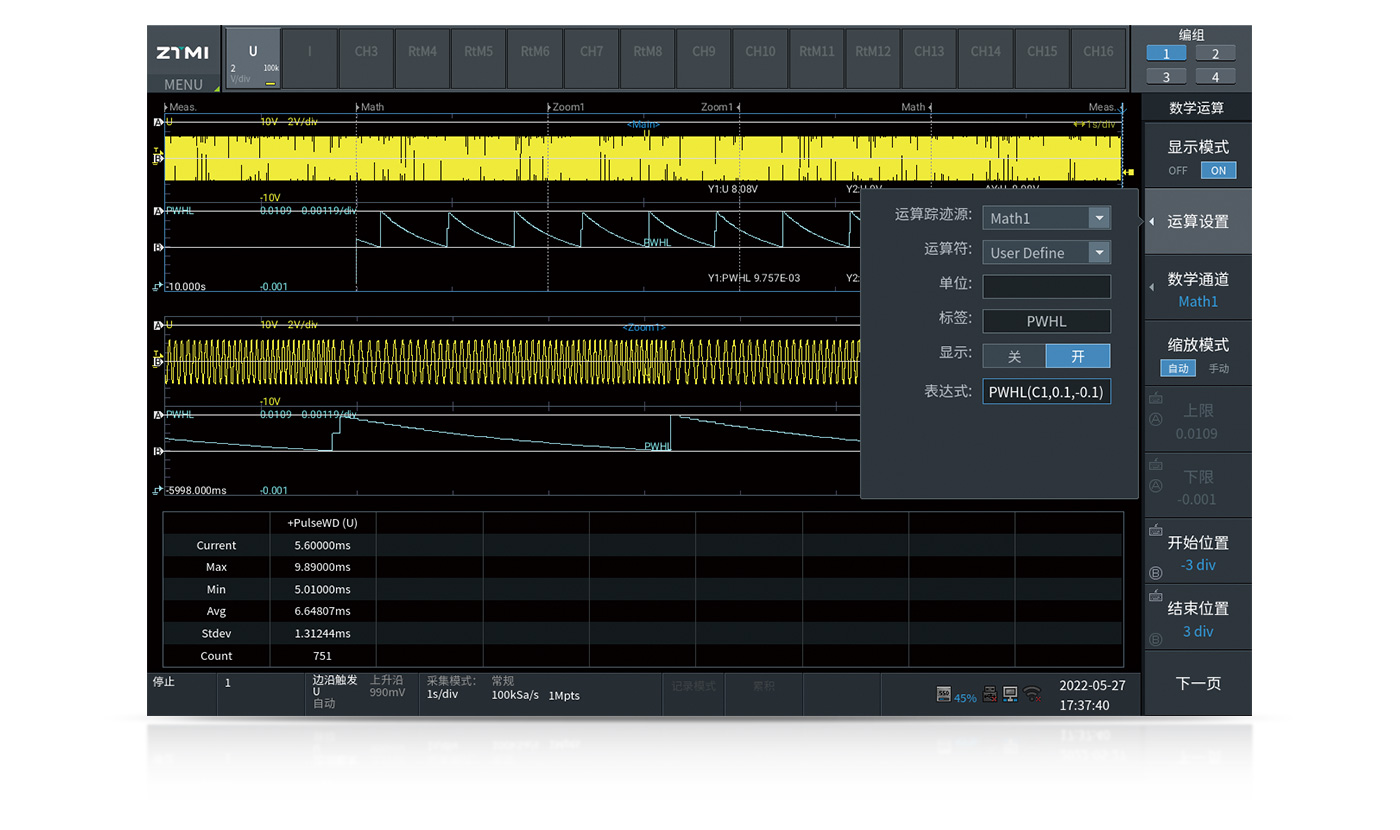Click the ZLMI logo
The height and width of the screenshot is (830, 1400).
pyautogui.click(x=183, y=52)
